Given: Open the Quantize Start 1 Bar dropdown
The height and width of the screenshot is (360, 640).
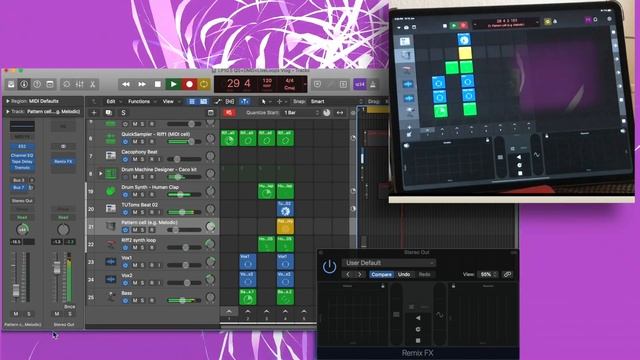Looking at the screenshot, I should tap(301, 113).
